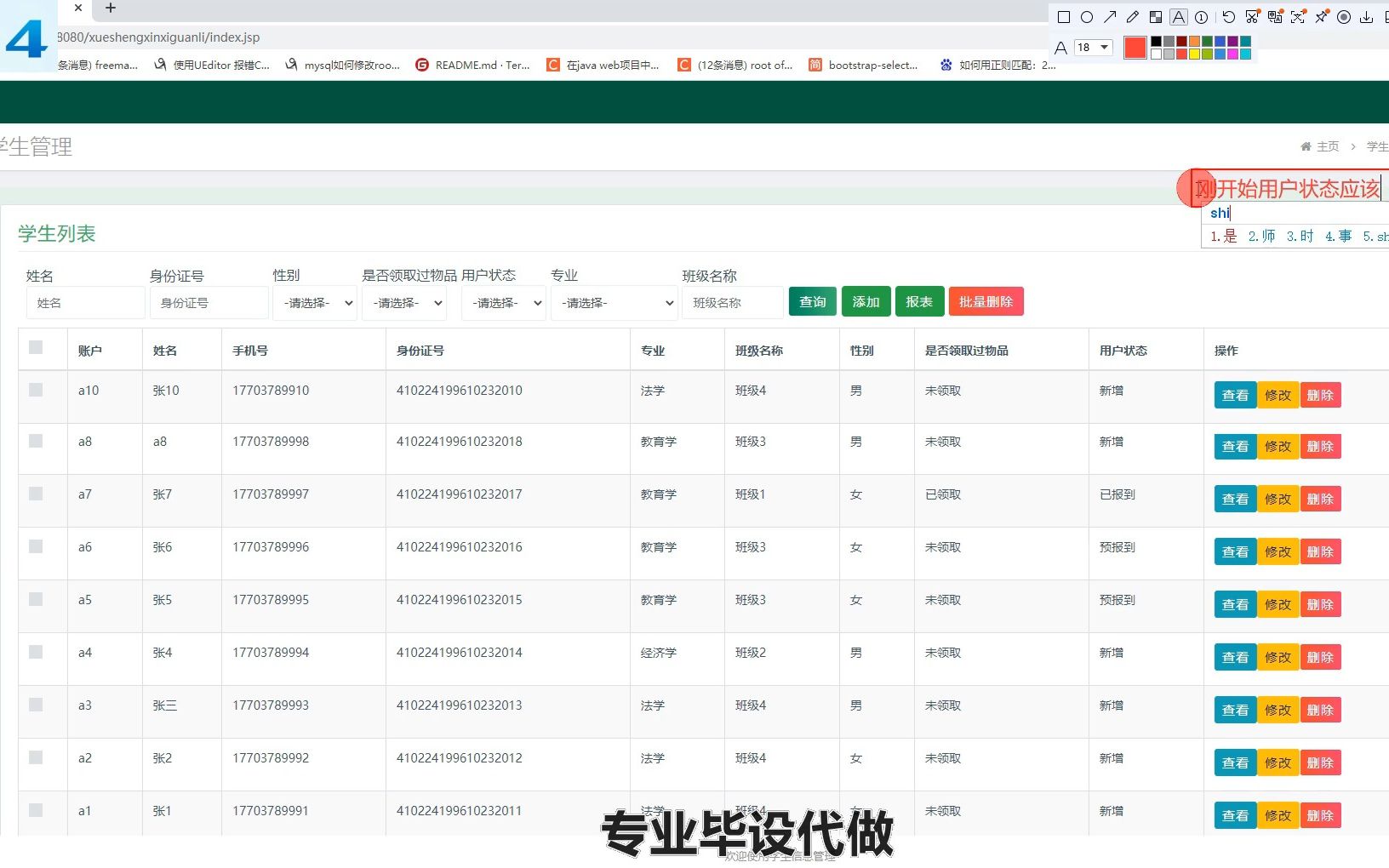The height and width of the screenshot is (868, 1389).
Task: Select the ellipse drawing tool
Action: (x=1088, y=17)
